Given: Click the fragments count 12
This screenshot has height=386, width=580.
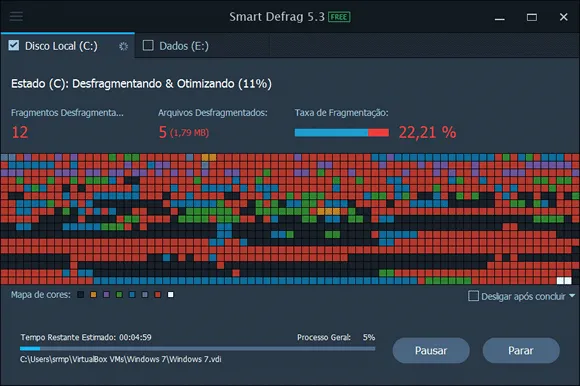Looking at the screenshot, I should point(20,132).
